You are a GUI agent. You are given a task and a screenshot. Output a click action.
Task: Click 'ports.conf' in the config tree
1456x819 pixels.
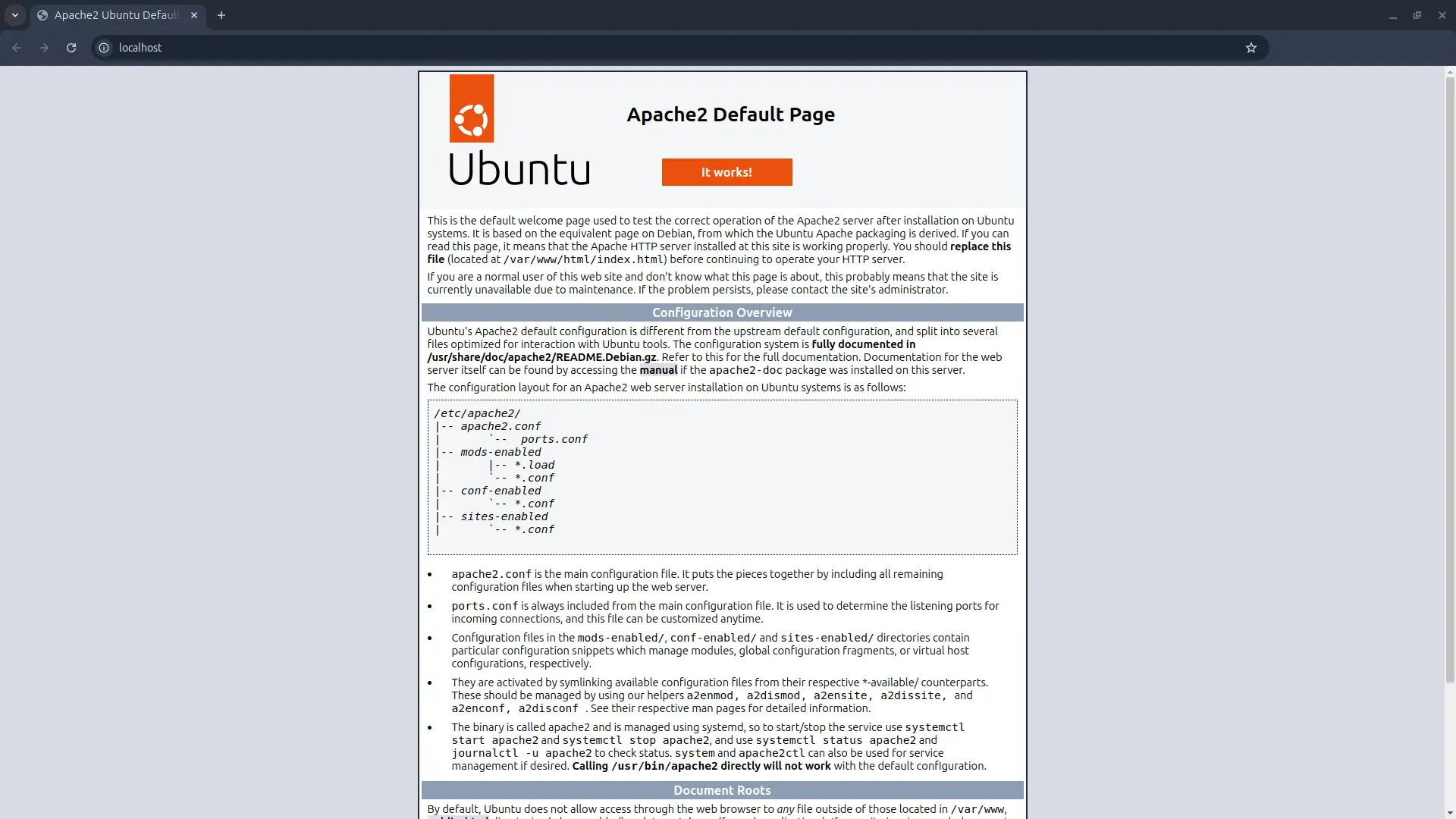tap(554, 439)
